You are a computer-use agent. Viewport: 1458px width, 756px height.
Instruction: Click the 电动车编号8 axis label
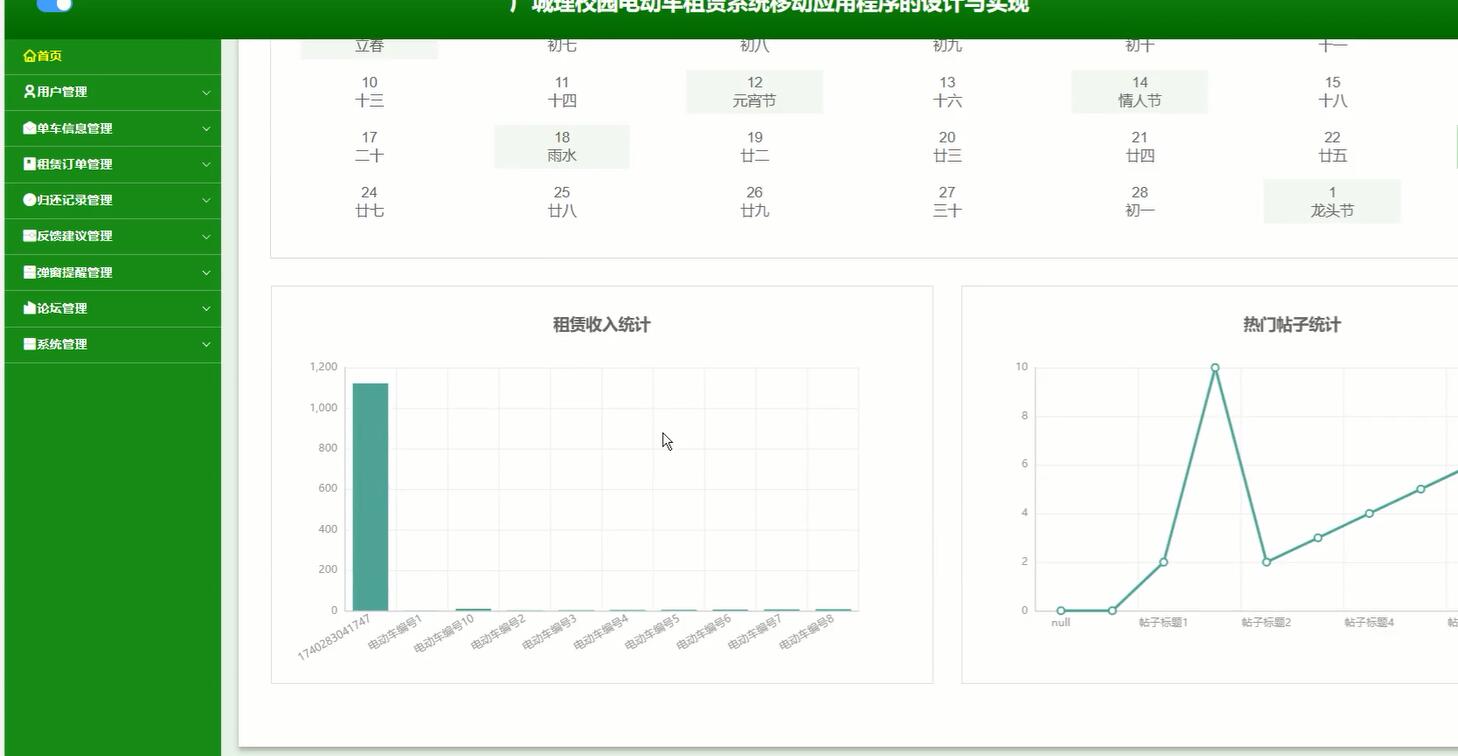tap(807, 632)
